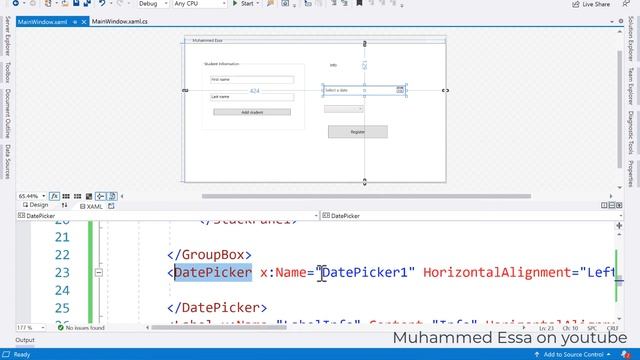This screenshot has width=640, height=360.
Task: Click the CRLF line ending indicator
Action: coord(613,328)
